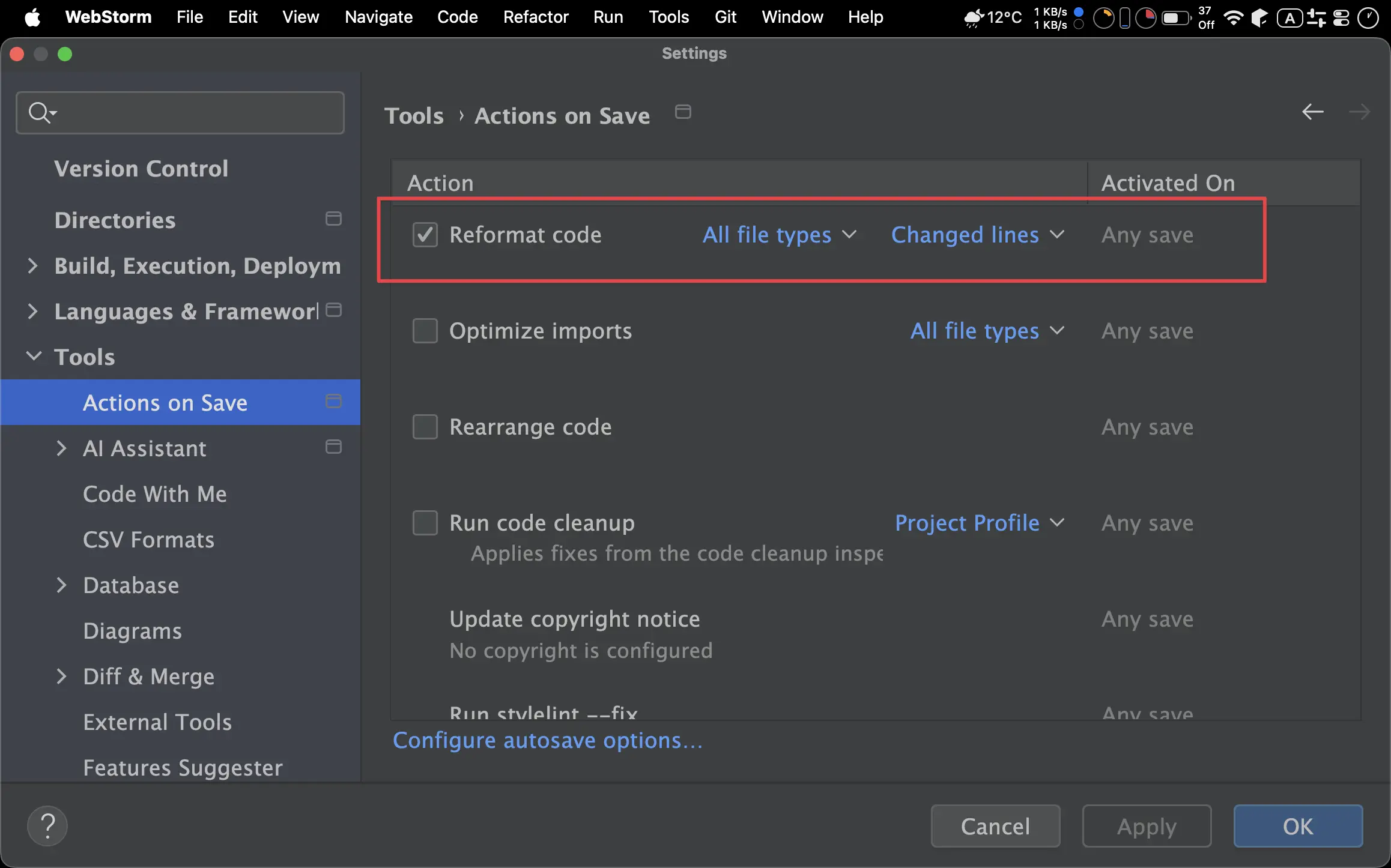Image resolution: width=1391 pixels, height=868 pixels.
Task: Click the Apple logo menu icon
Action: pos(33,17)
